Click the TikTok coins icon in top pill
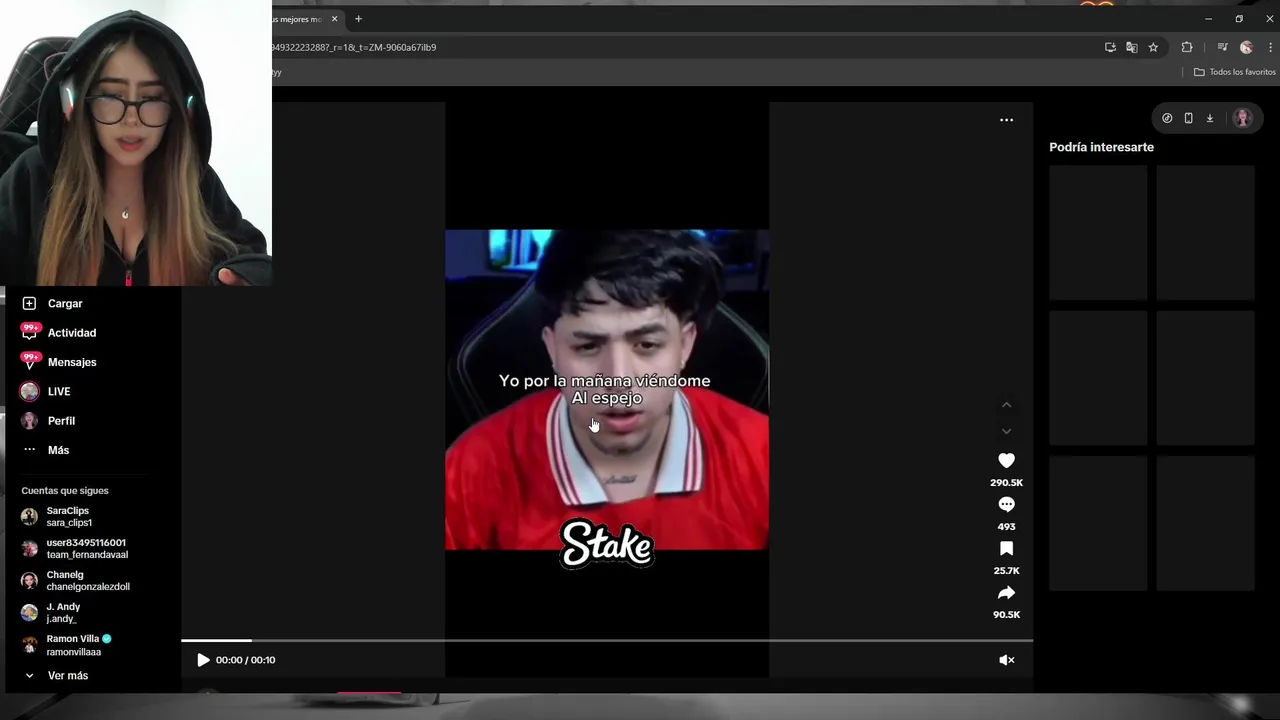 [1167, 118]
